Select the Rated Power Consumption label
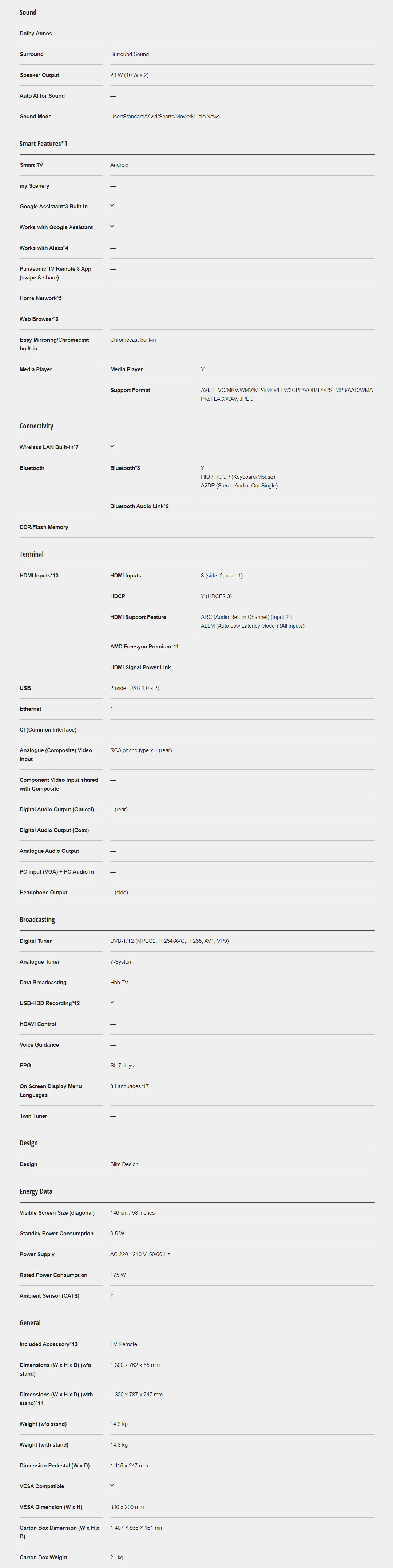 pyautogui.click(x=53, y=1275)
